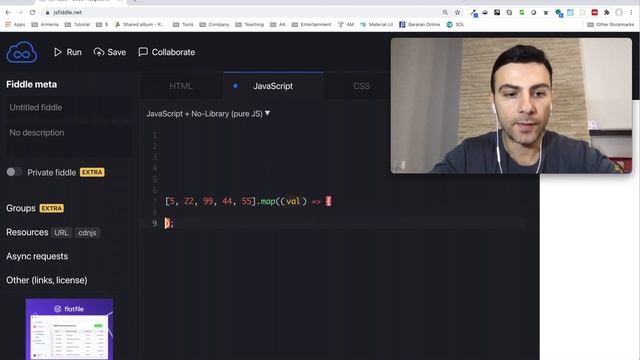Open the Tutorial bookmarks folder
Screen dimensions: 640x360
pos(77,24)
